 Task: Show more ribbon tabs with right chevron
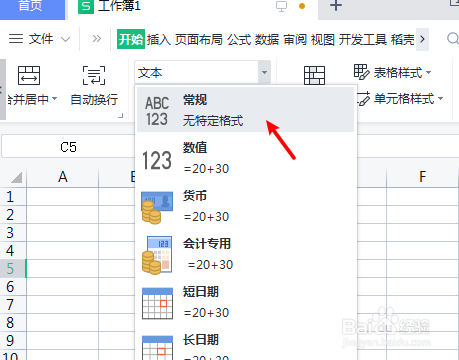click(x=423, y=39)
